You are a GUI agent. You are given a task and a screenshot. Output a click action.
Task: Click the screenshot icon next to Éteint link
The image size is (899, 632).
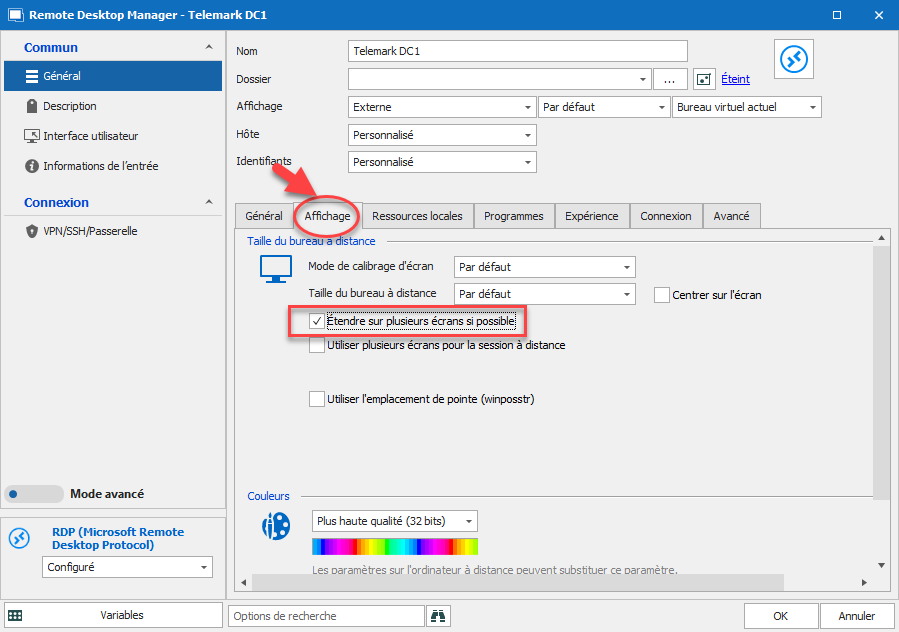[x=703, y=78]
